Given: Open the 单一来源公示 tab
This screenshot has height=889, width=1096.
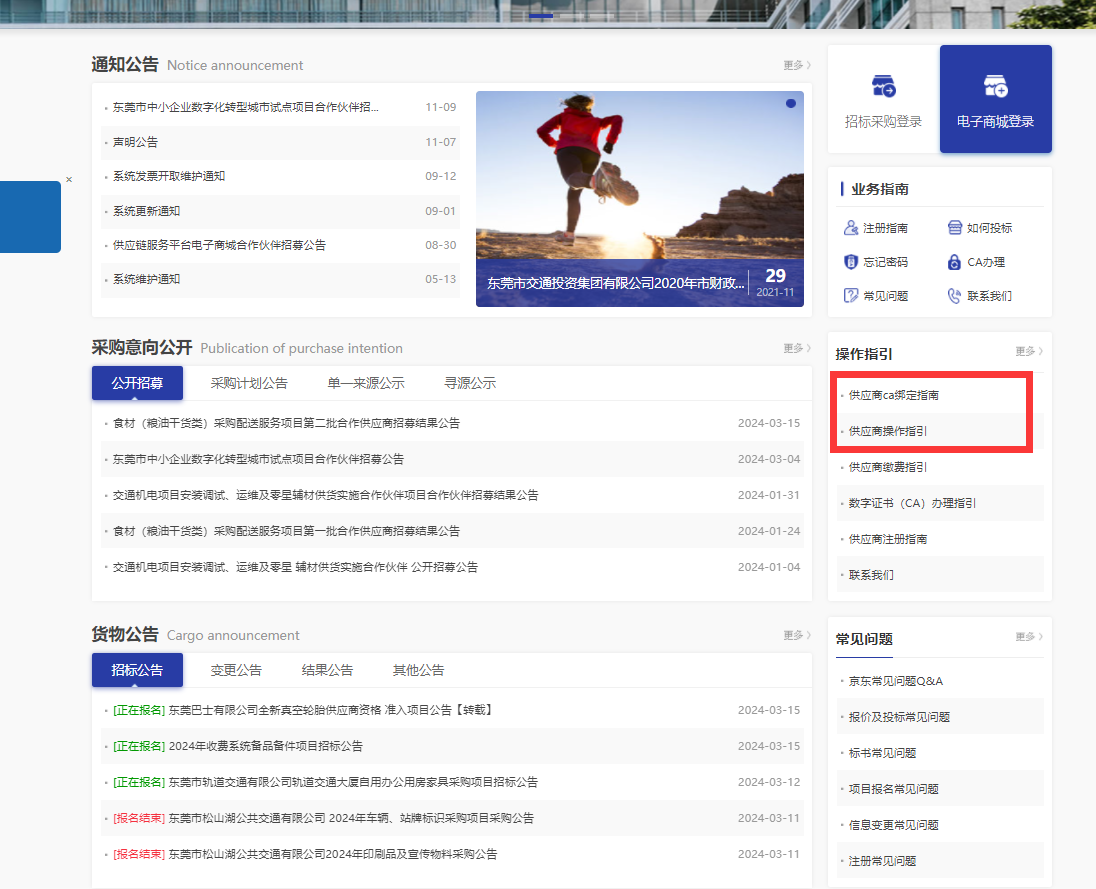Looking at the screenshot, I should click(366, 383).
